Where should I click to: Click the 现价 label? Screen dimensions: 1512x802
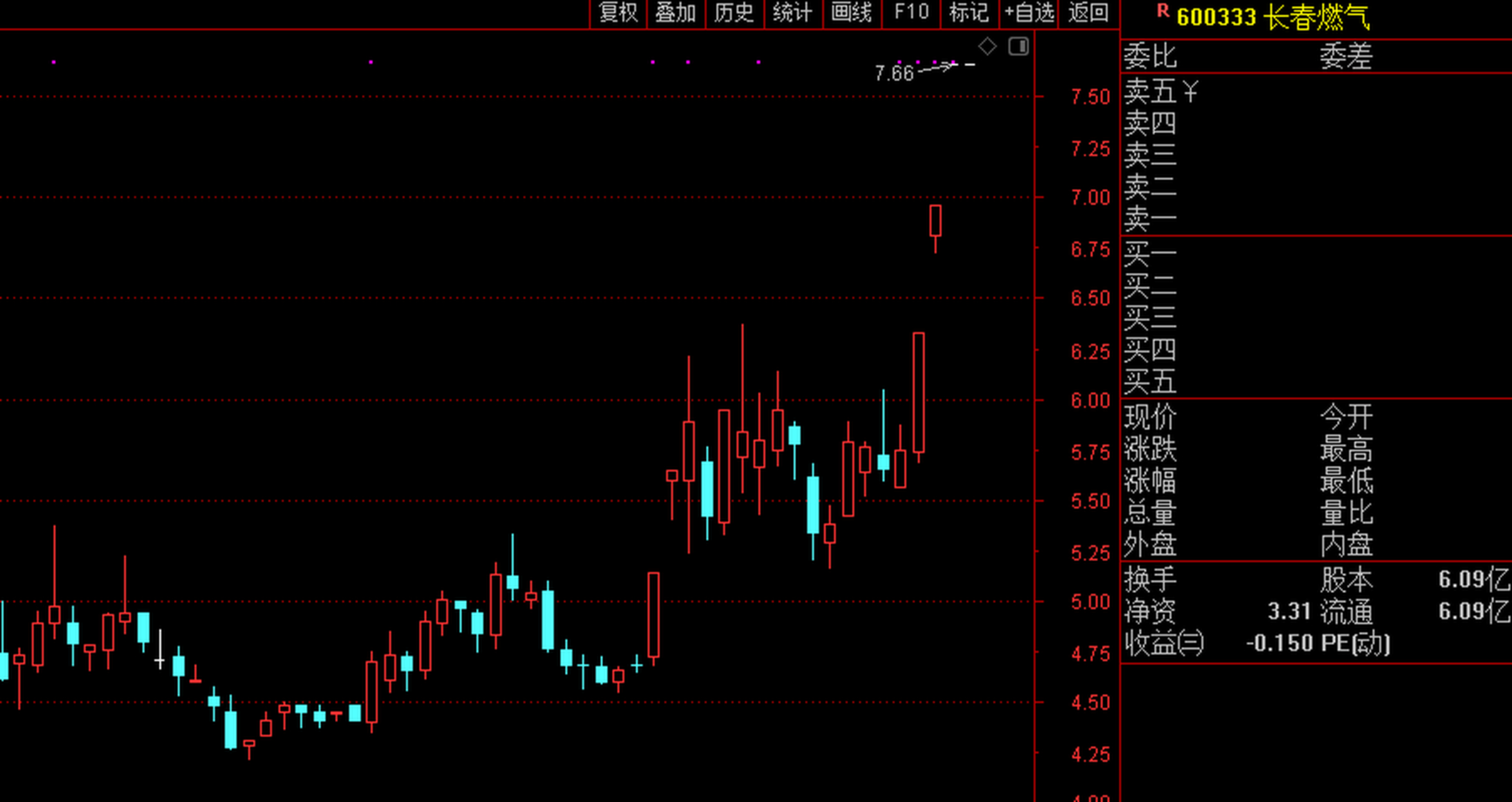click(x=1150, y=417)
